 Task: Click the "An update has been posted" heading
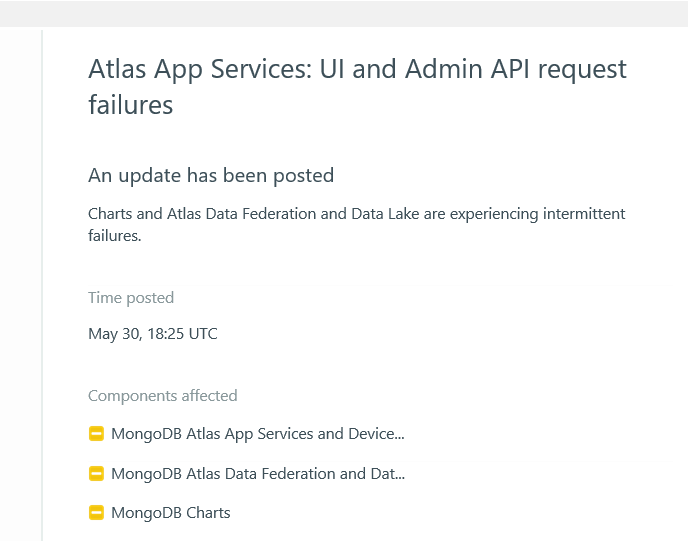point(211,176)
